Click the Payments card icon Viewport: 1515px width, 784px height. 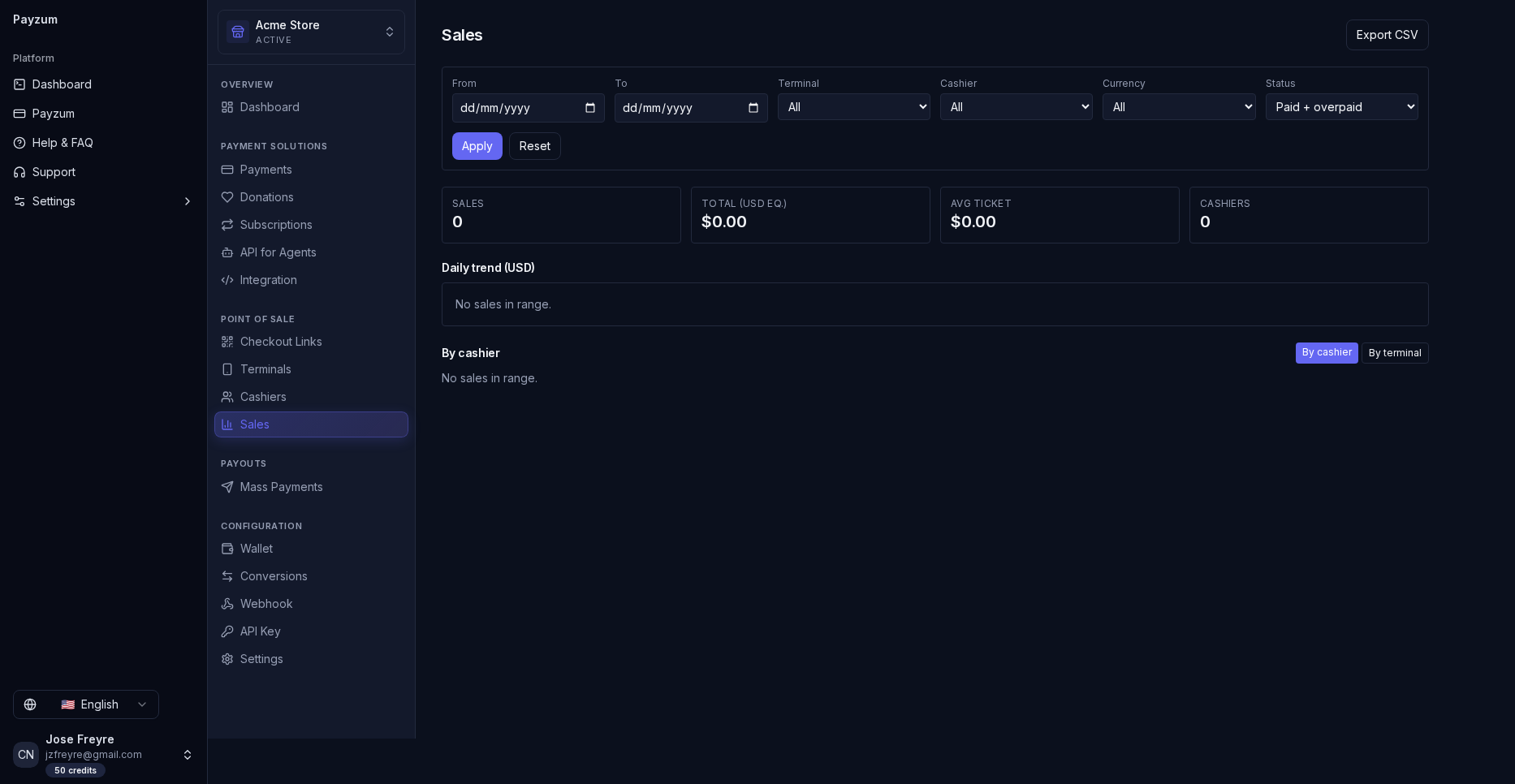[227, 170]
